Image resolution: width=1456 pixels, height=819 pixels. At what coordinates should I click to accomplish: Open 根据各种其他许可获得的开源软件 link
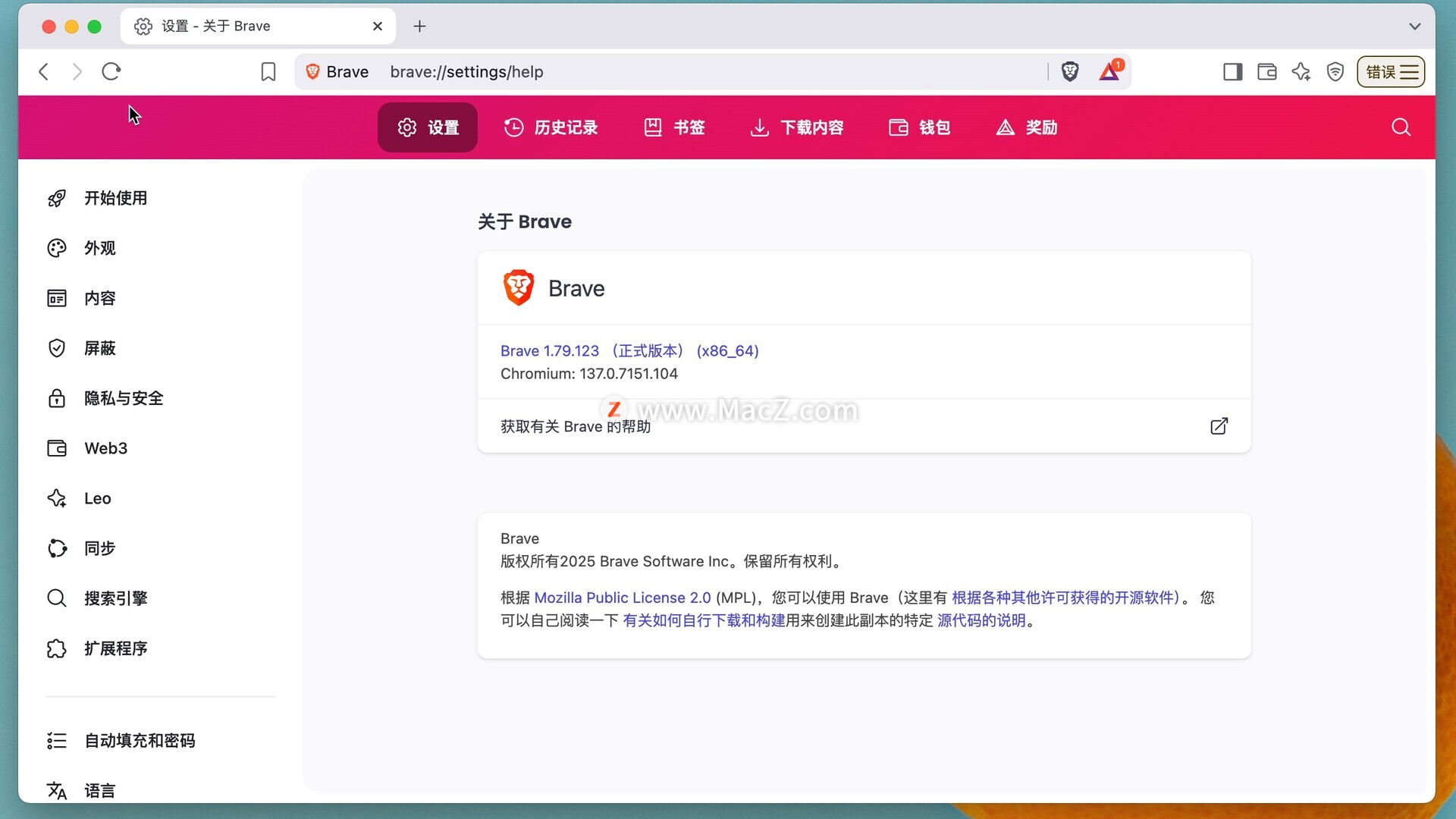[x=1065, y=598]
